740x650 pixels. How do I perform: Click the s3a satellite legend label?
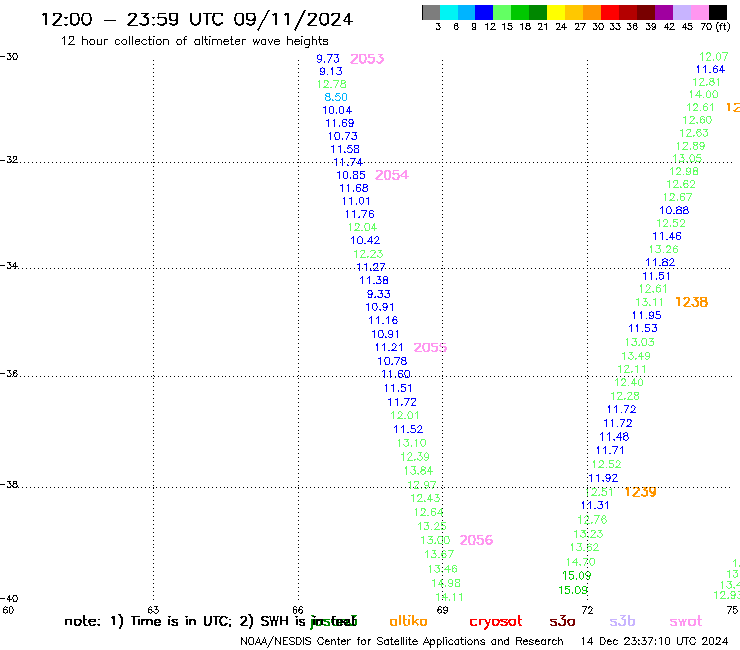[562, 621]
